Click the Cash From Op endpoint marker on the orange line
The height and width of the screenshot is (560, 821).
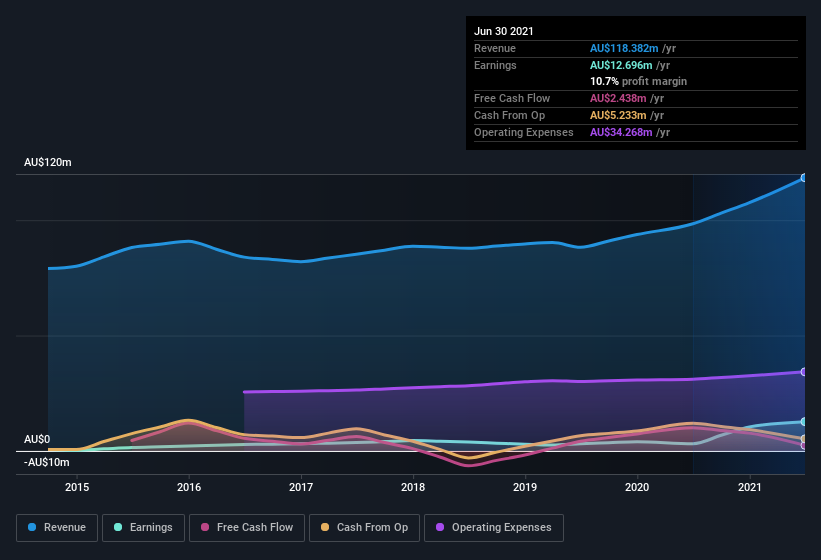[804, 439]
